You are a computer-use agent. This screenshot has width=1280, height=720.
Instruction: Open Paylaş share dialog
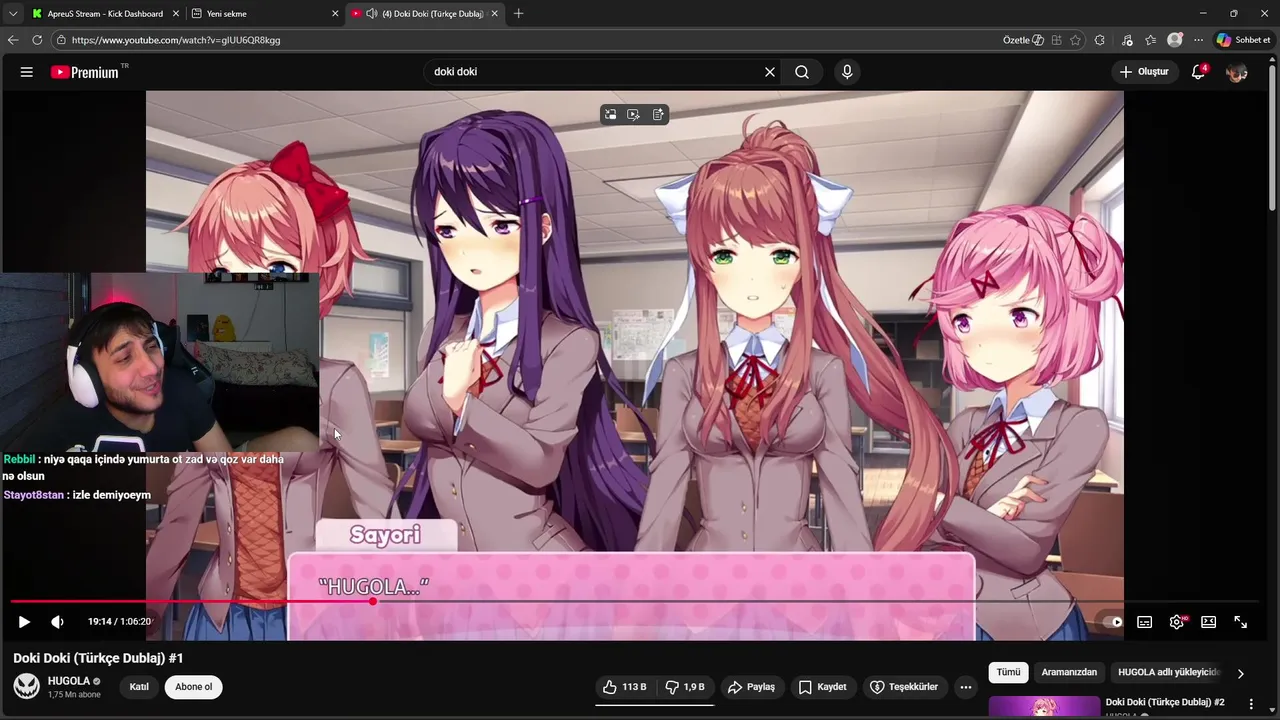[751, 687]
